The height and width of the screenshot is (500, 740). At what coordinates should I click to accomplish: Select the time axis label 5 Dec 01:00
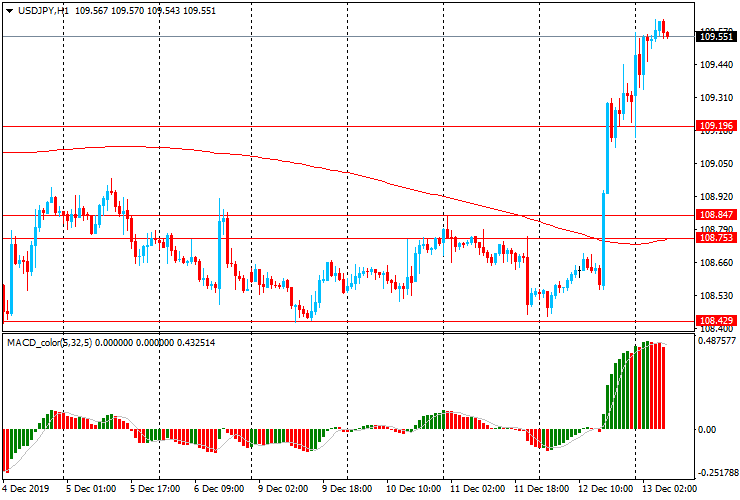[91, 489]
